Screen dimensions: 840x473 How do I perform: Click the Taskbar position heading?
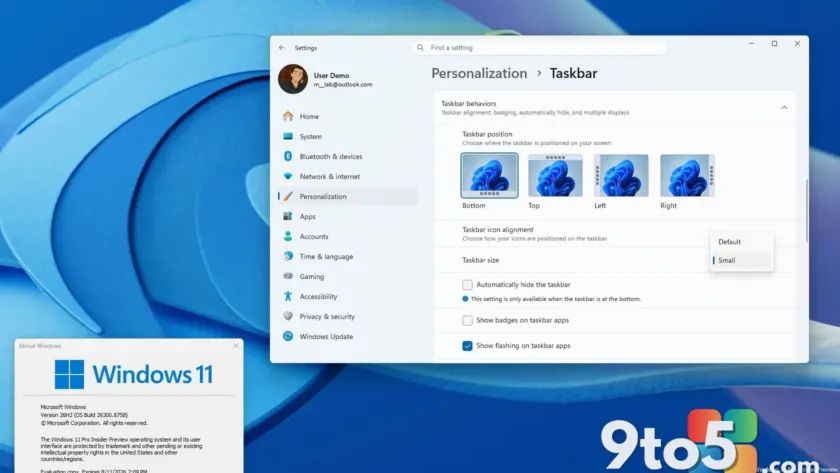(x=487, y=134)
